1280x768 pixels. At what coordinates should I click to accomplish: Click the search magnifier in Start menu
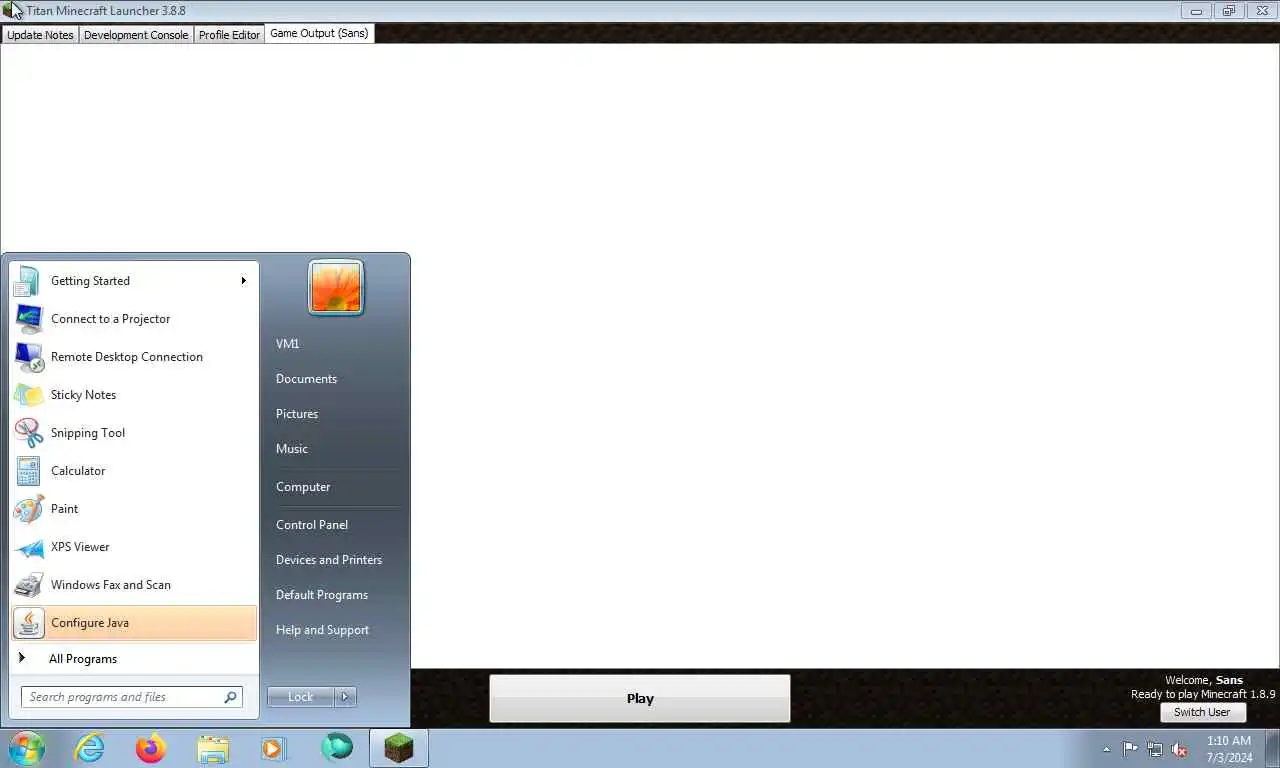tap(230, 697)
